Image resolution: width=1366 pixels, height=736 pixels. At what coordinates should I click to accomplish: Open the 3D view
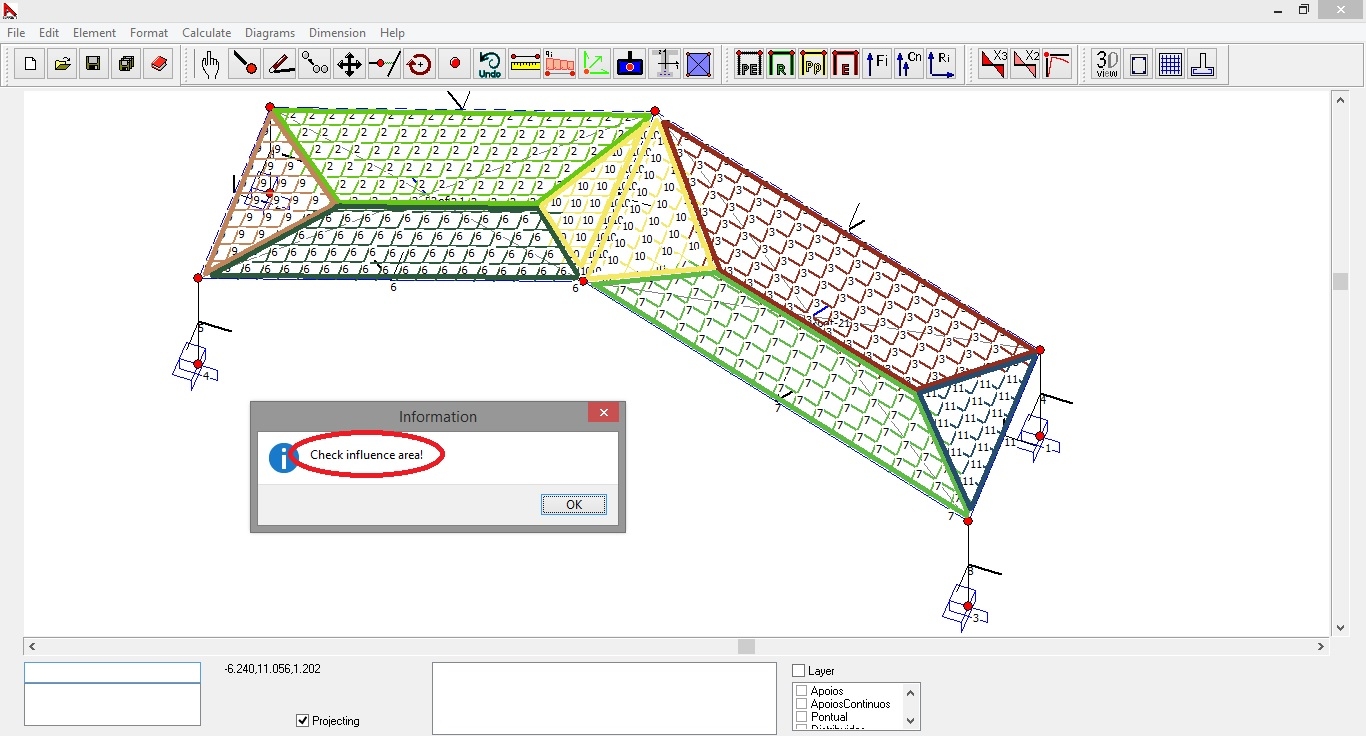pyautogui.click(x=1106, y=65)
